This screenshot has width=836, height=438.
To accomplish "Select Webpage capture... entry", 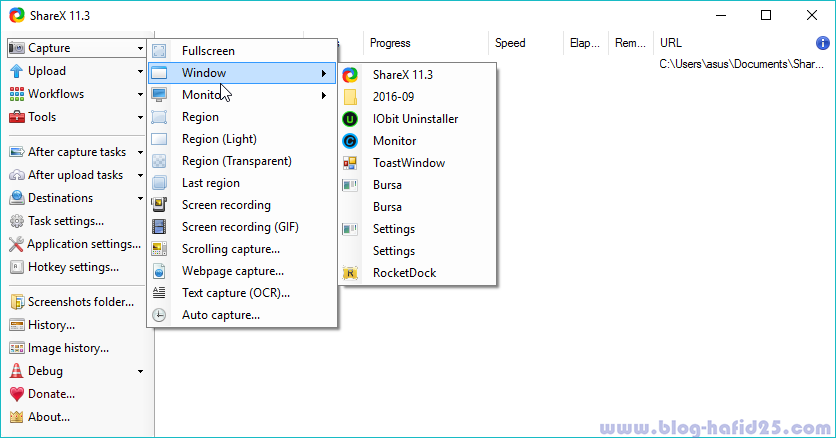I will [242, 271].
